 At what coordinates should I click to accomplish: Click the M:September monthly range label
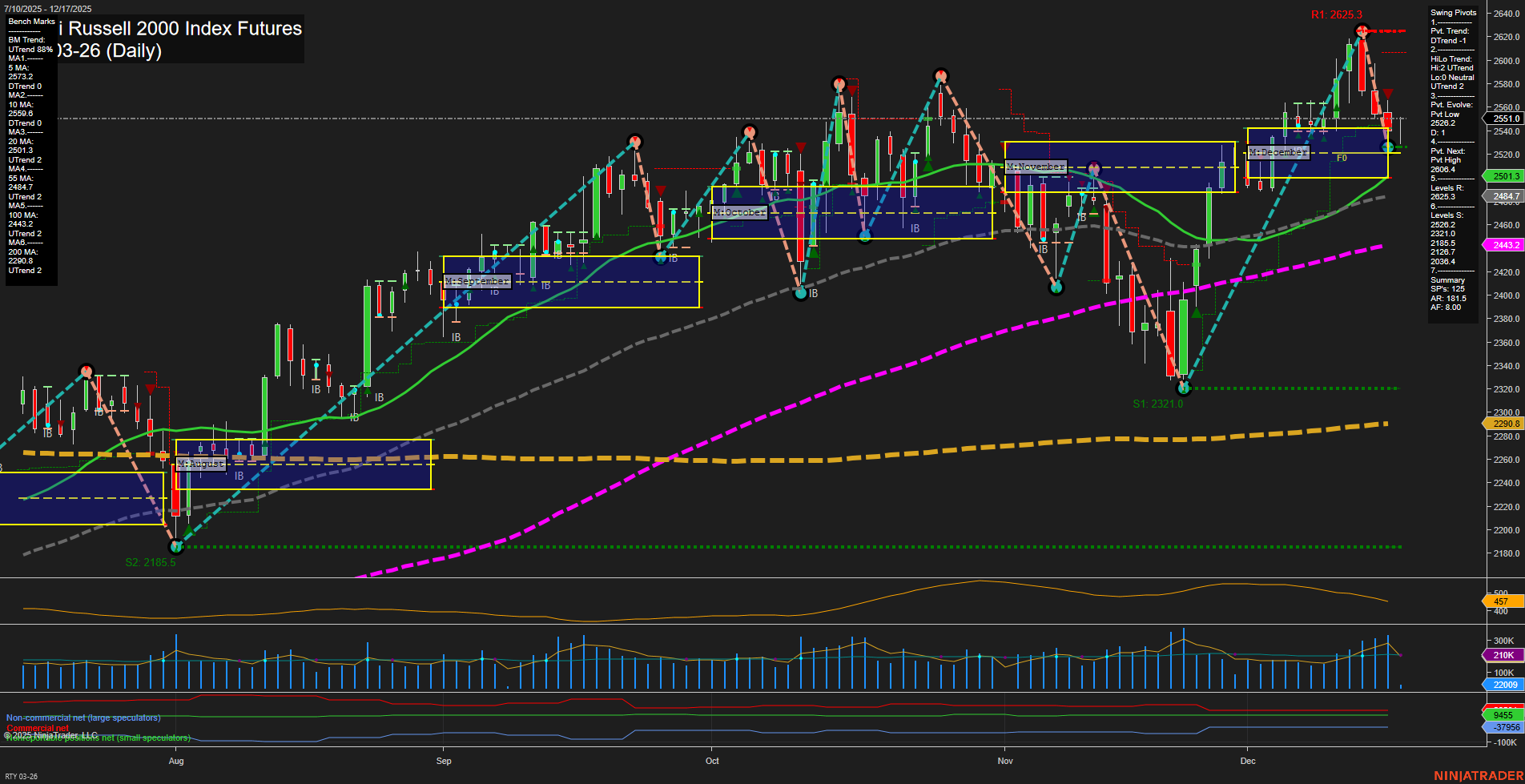click(477, 281)
